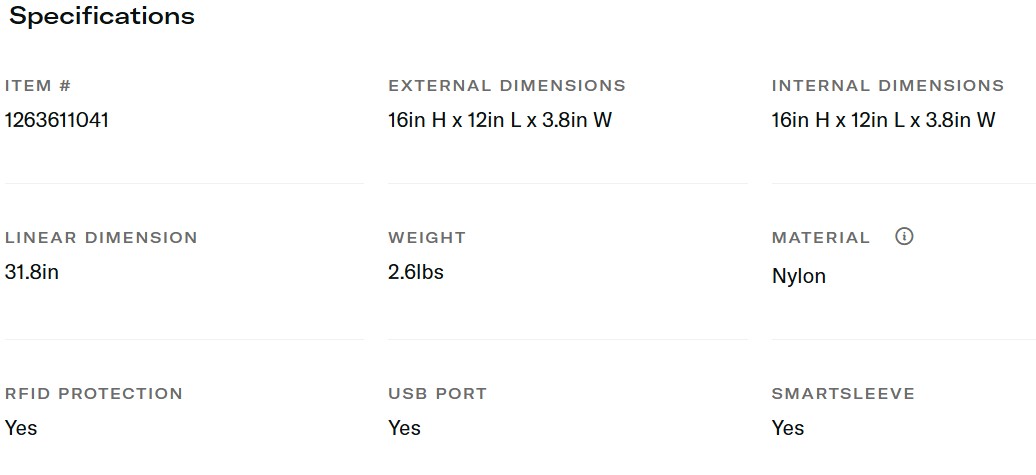Click the Internal Dimensions label
This screenshot has height=475, width=1036.
pos(888,86)
